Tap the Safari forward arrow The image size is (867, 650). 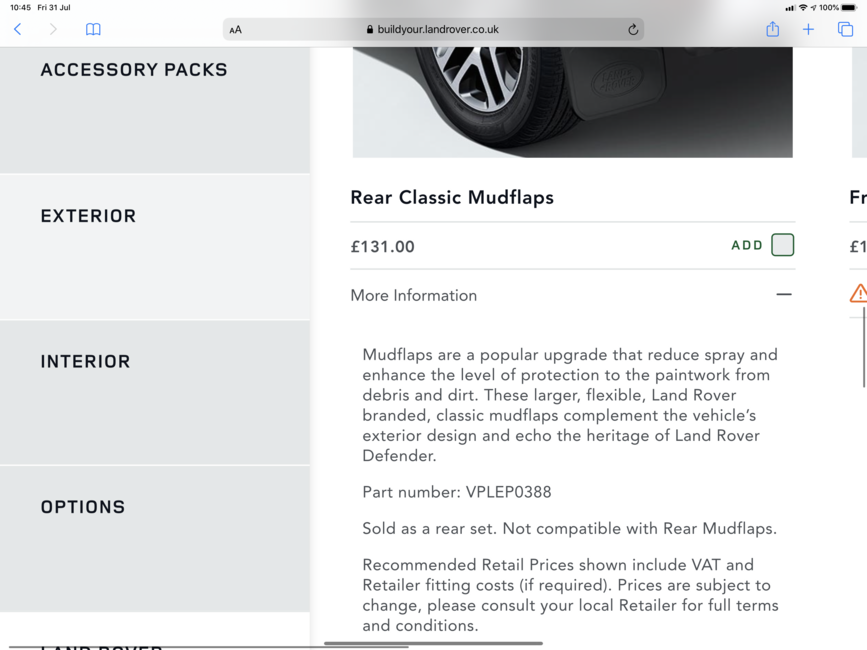click(x=53, y=29)
